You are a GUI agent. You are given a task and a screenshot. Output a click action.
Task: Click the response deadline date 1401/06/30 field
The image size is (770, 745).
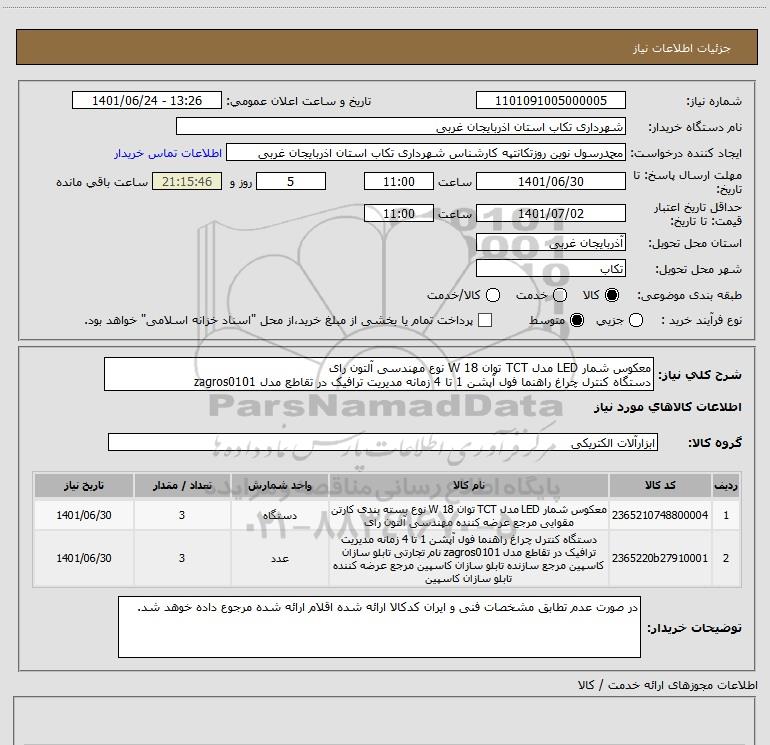(x=550, y=181)
